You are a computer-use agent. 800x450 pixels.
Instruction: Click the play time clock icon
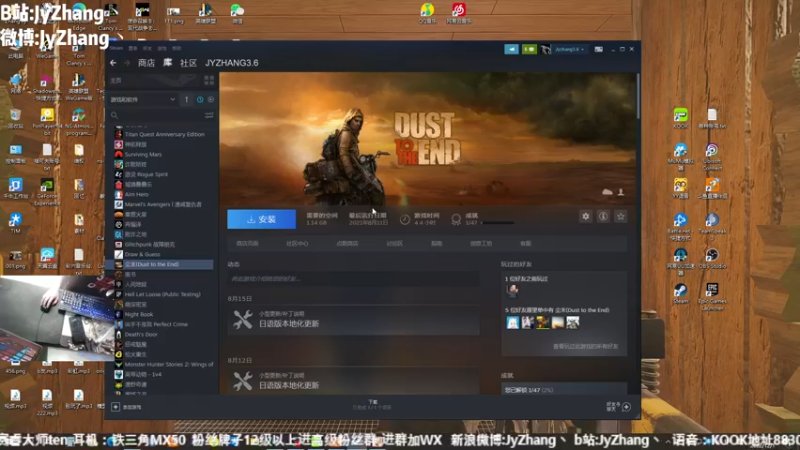pyautogui.click(x=405, y=219)
